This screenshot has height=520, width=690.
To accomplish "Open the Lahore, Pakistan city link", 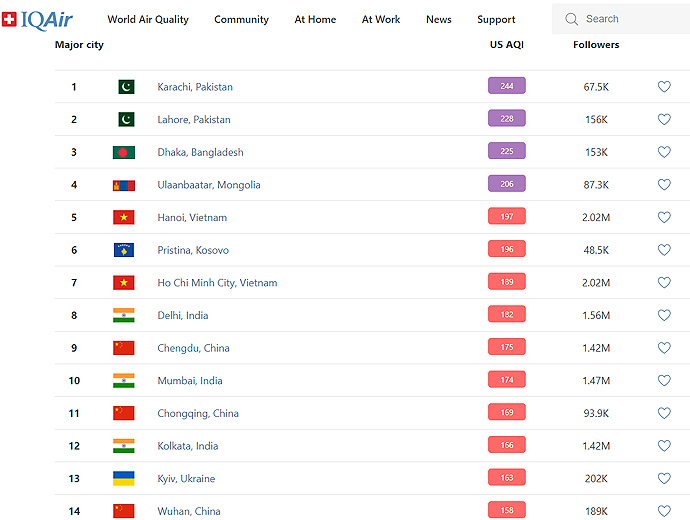I will pyautogui.click(x=194, y=120).
